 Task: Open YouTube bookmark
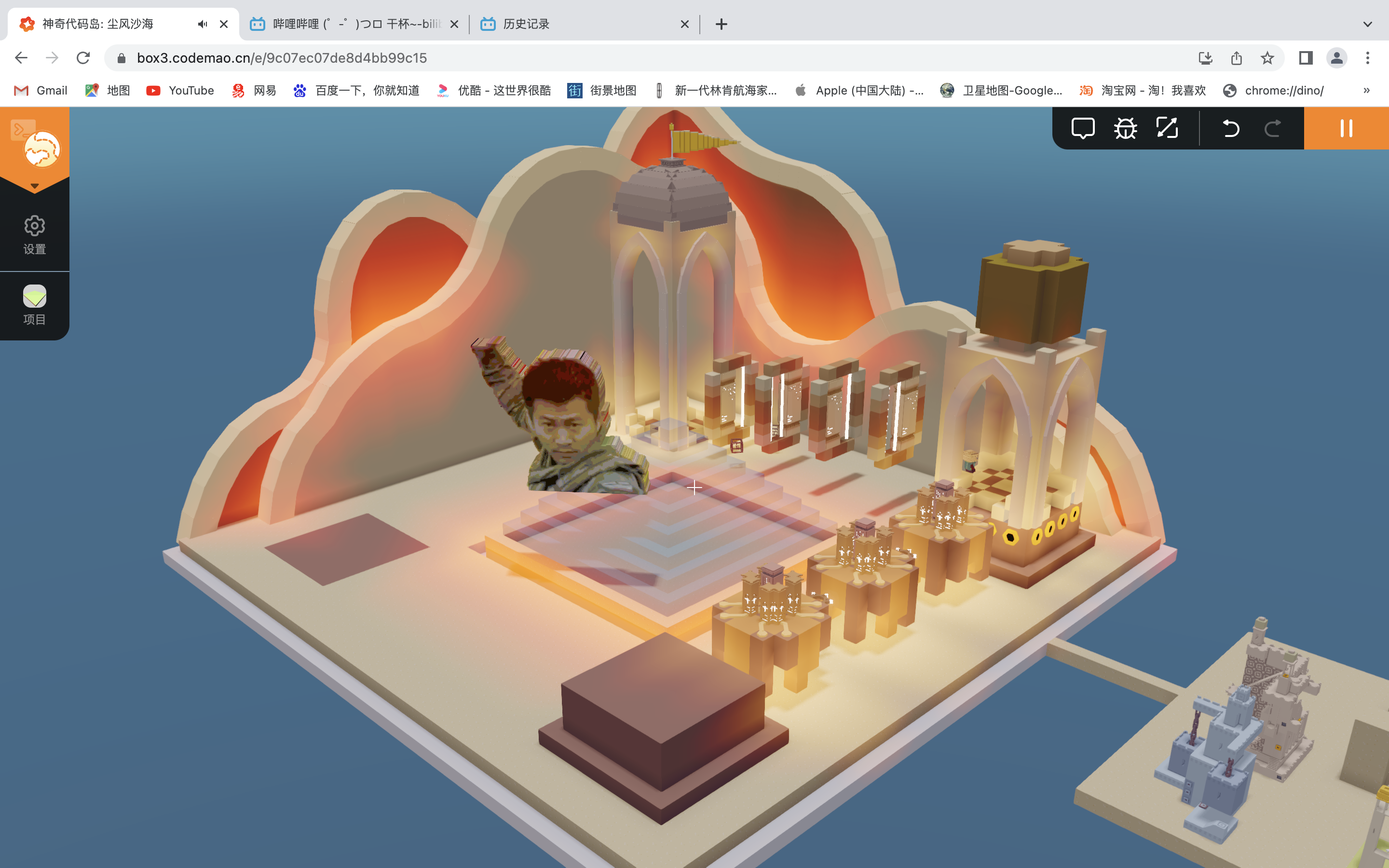(180, 90)
